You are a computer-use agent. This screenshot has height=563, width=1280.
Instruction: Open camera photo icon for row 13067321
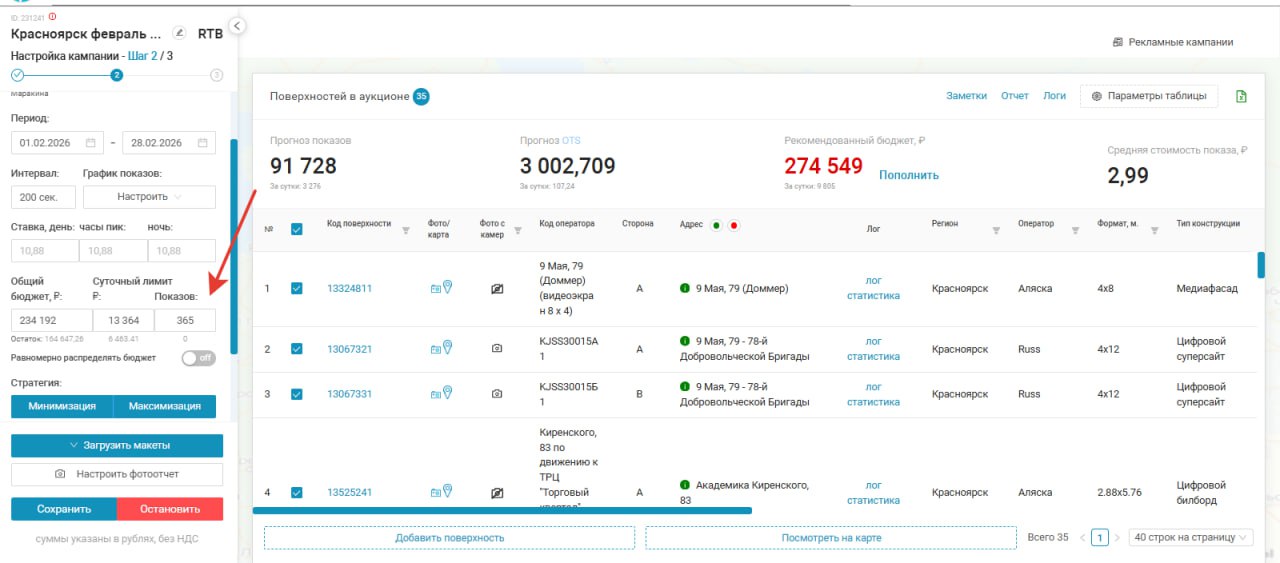[x=497, y=349]
